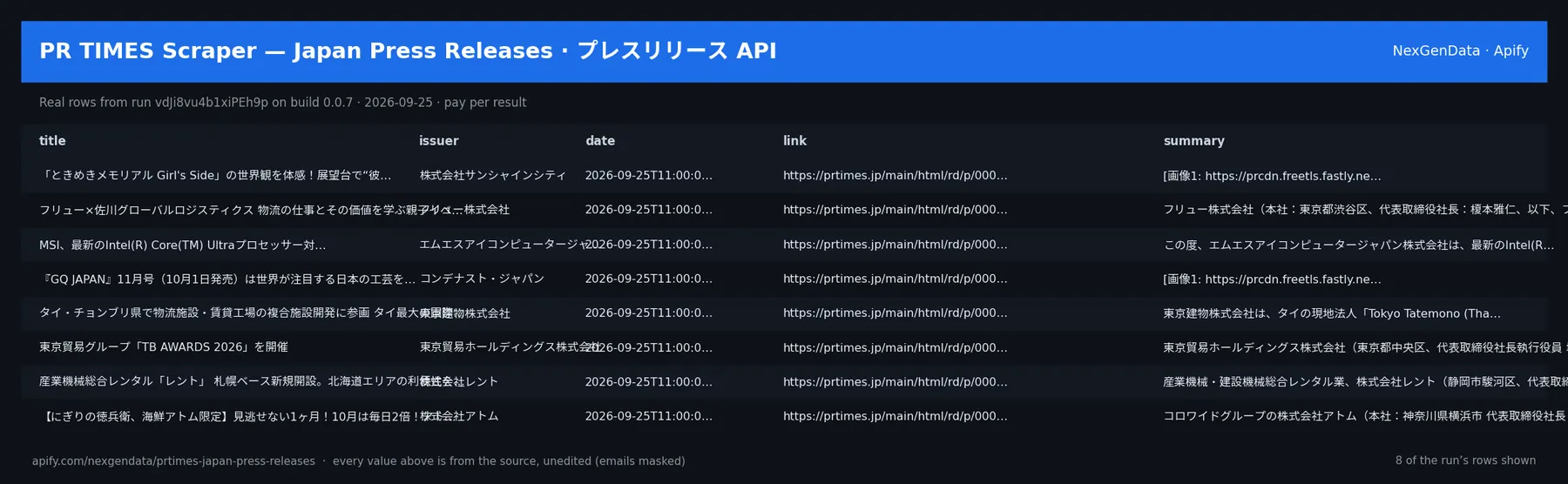Click the 'issuer' column header
1568x484 pixels.
pos(438,140)
